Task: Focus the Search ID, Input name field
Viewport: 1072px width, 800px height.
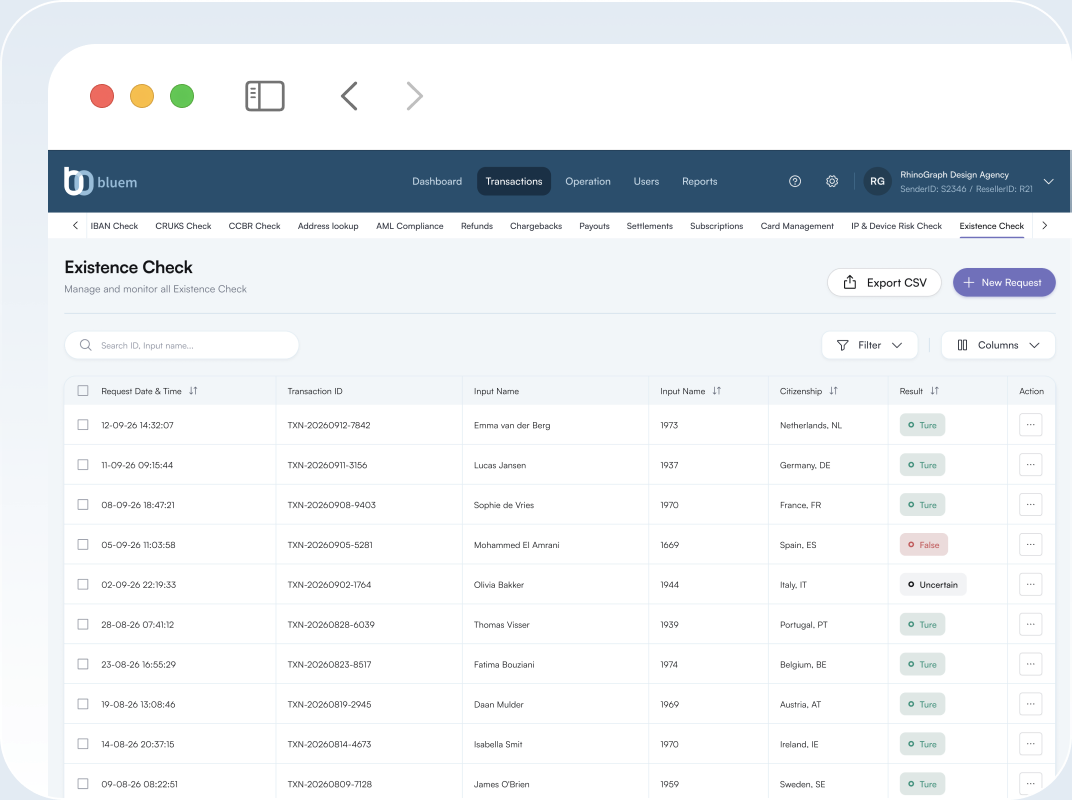Action: [181, 345]
